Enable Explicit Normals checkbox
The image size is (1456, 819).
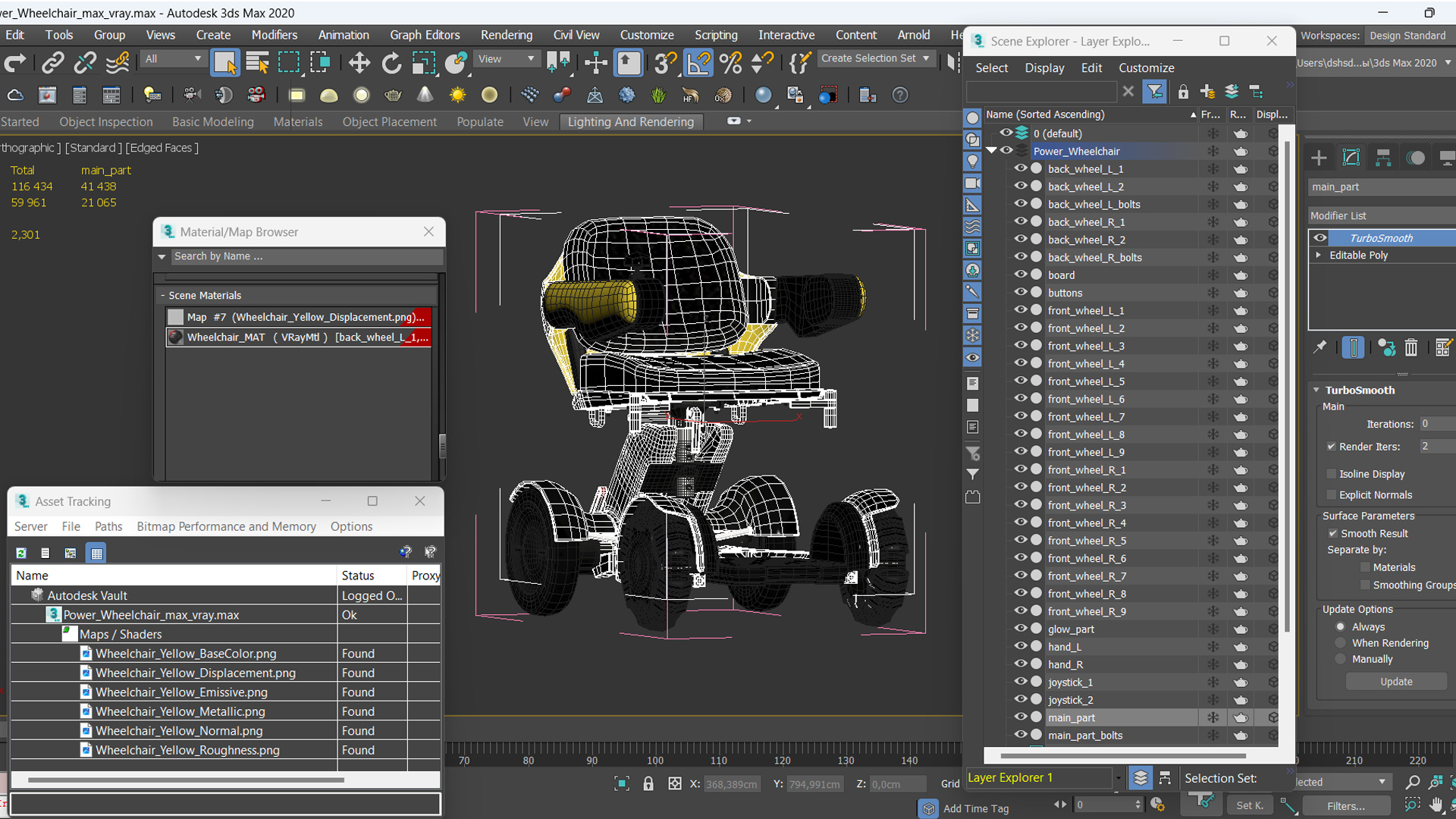pos(1331,495)
